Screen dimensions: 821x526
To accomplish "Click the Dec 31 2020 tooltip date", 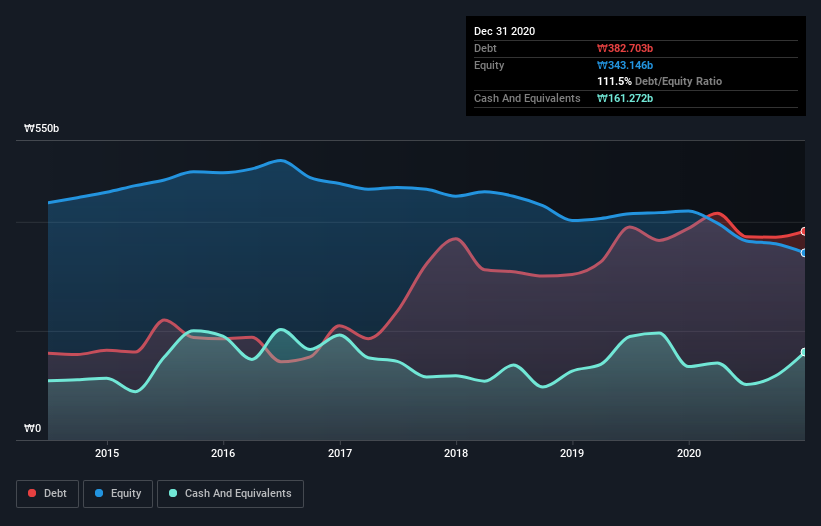I will click(x=504, y=31).
